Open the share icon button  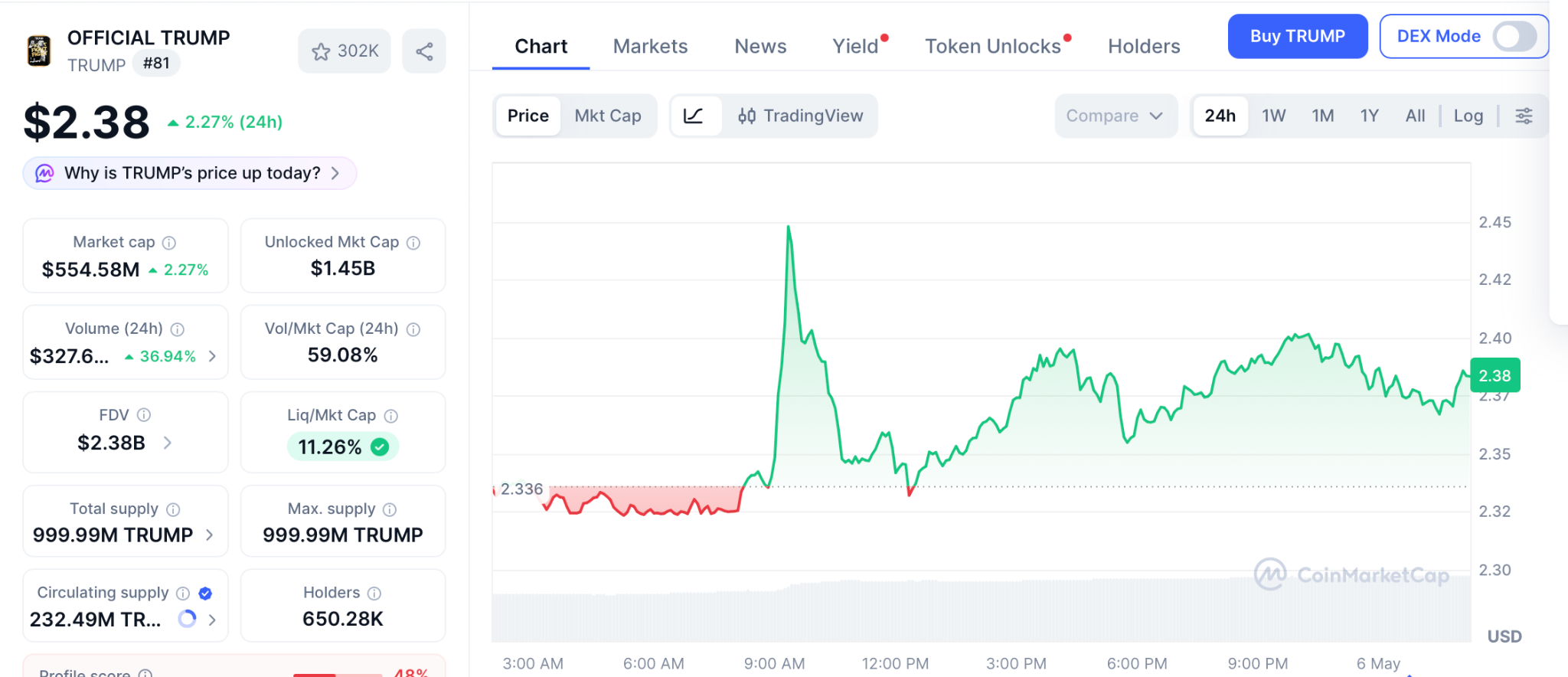pyautogui.click(x=424, y=51)
